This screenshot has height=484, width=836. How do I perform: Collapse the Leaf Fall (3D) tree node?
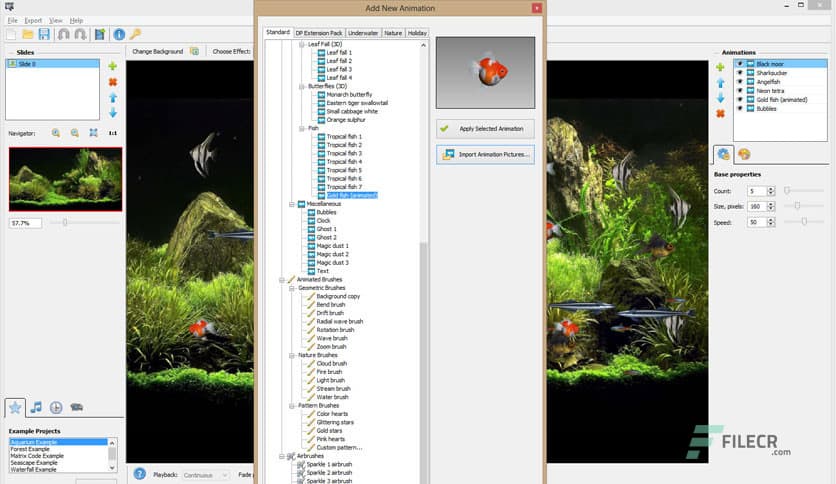[x=302, y=44]
